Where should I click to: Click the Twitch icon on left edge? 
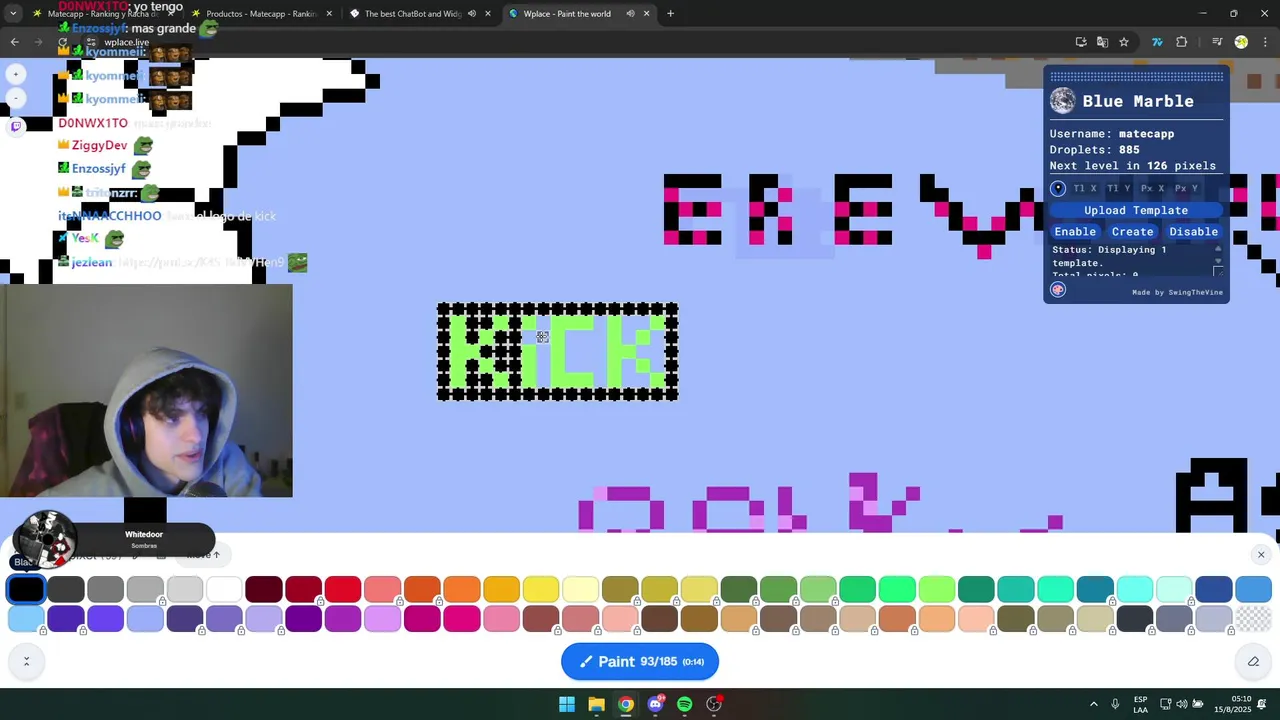(x=16, y=126)
